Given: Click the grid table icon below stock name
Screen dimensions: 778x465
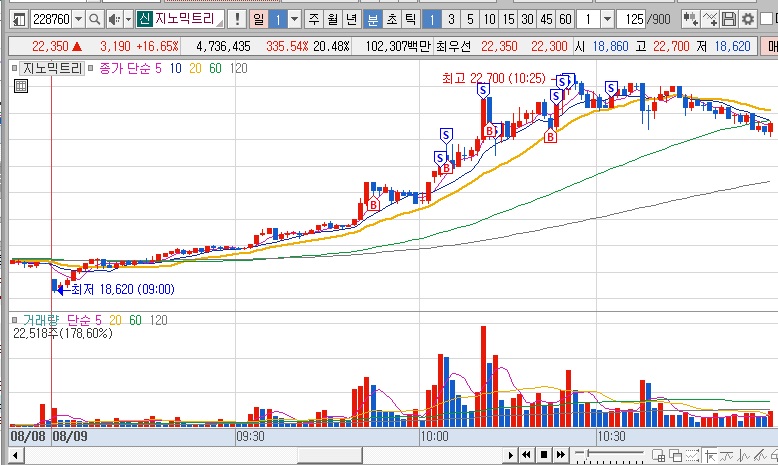Looking at the screenshot, I should click(19, 86).
